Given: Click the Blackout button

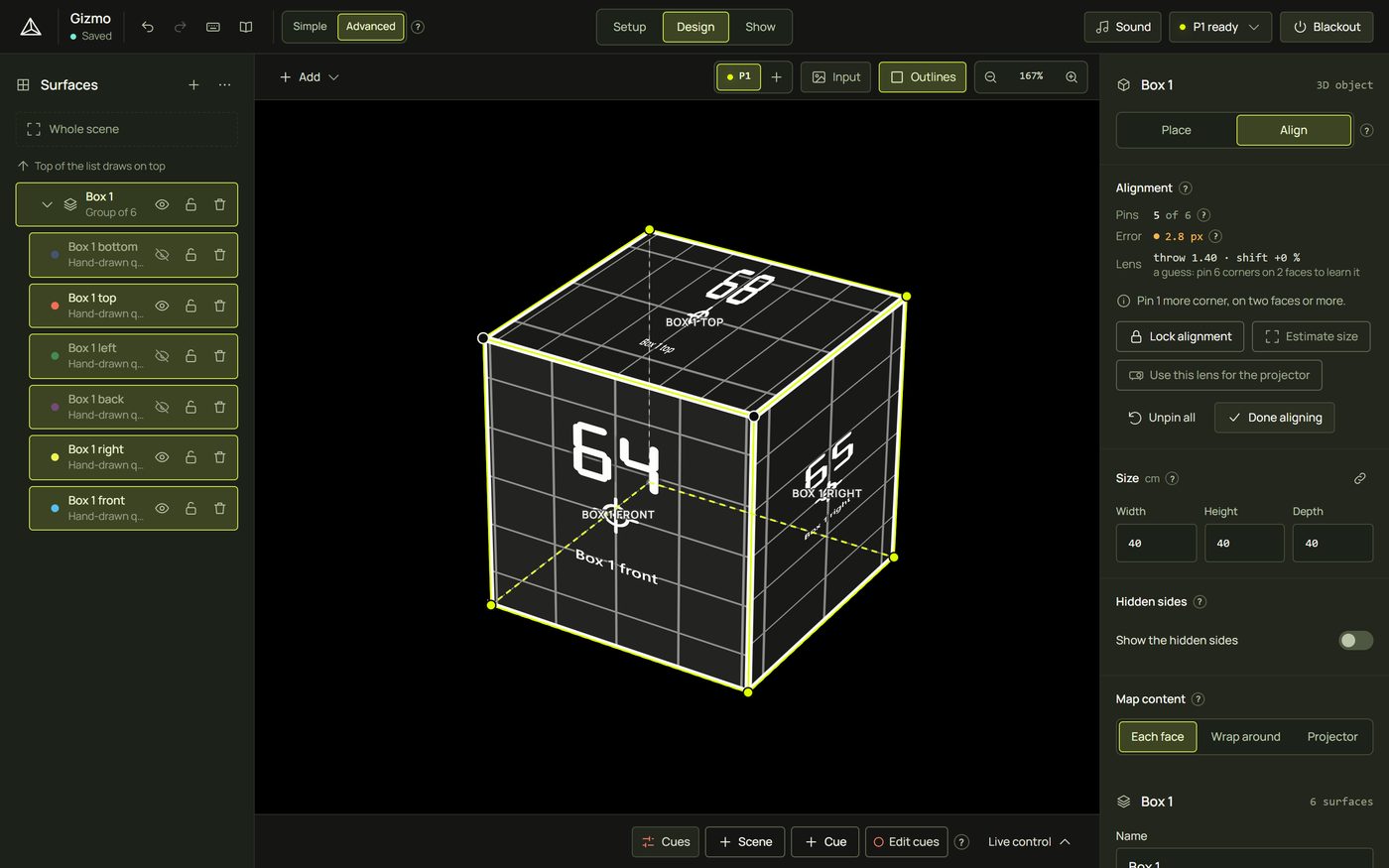Looking at the screenshot, I should click(1326, 27).
